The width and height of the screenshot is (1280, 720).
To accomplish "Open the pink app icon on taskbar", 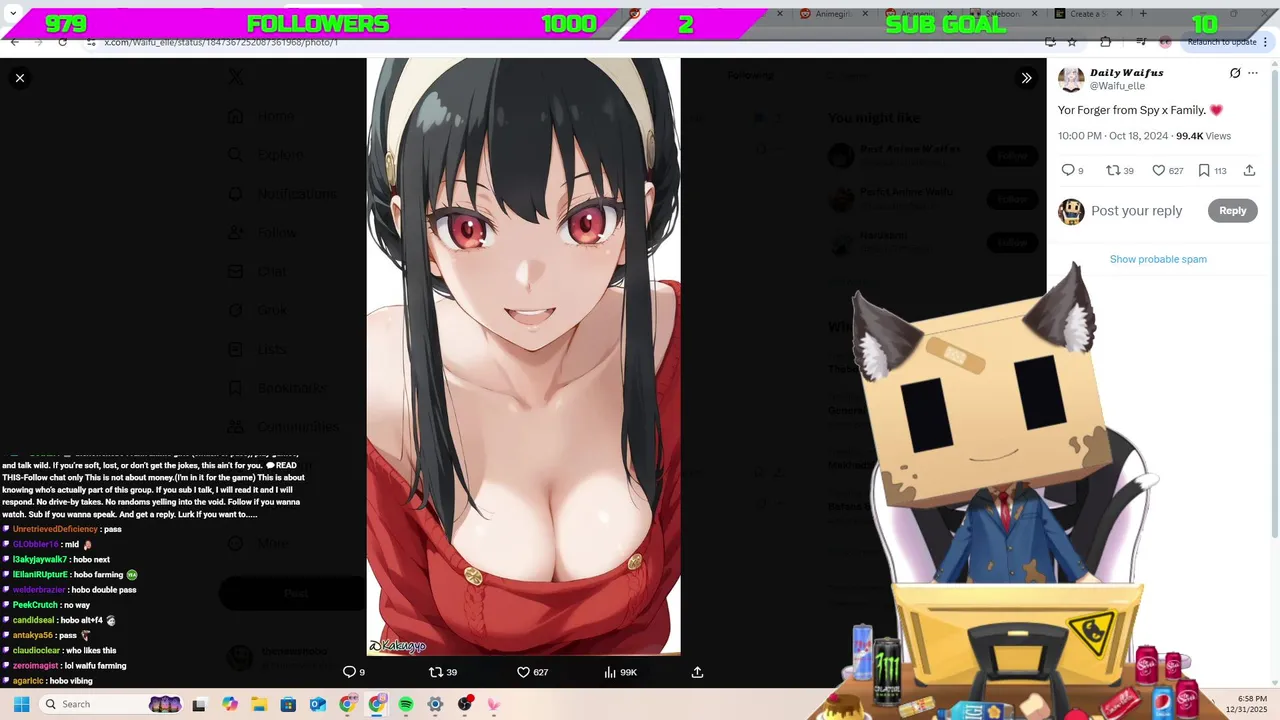I will point(494,704).
